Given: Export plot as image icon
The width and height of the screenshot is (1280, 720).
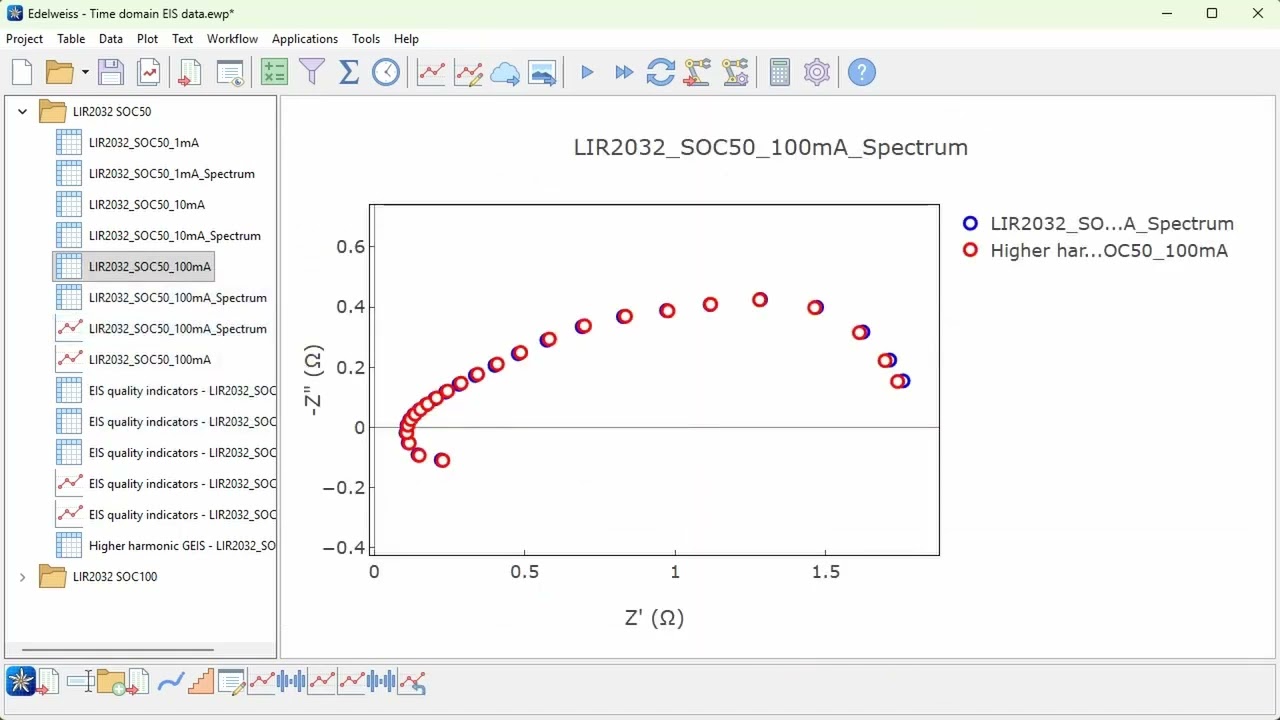Looking at the screenshot, I should 542,72.
